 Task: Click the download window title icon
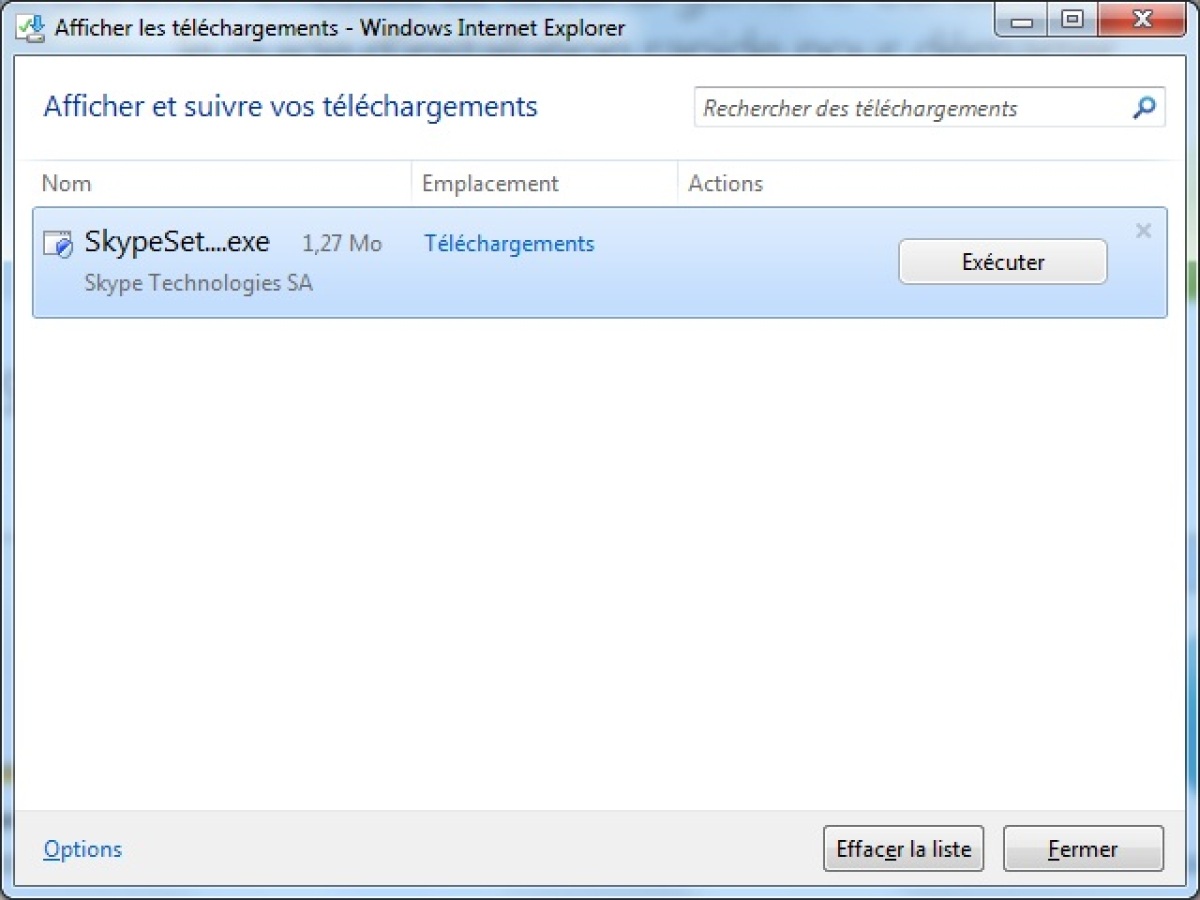[x=32, y=27]
